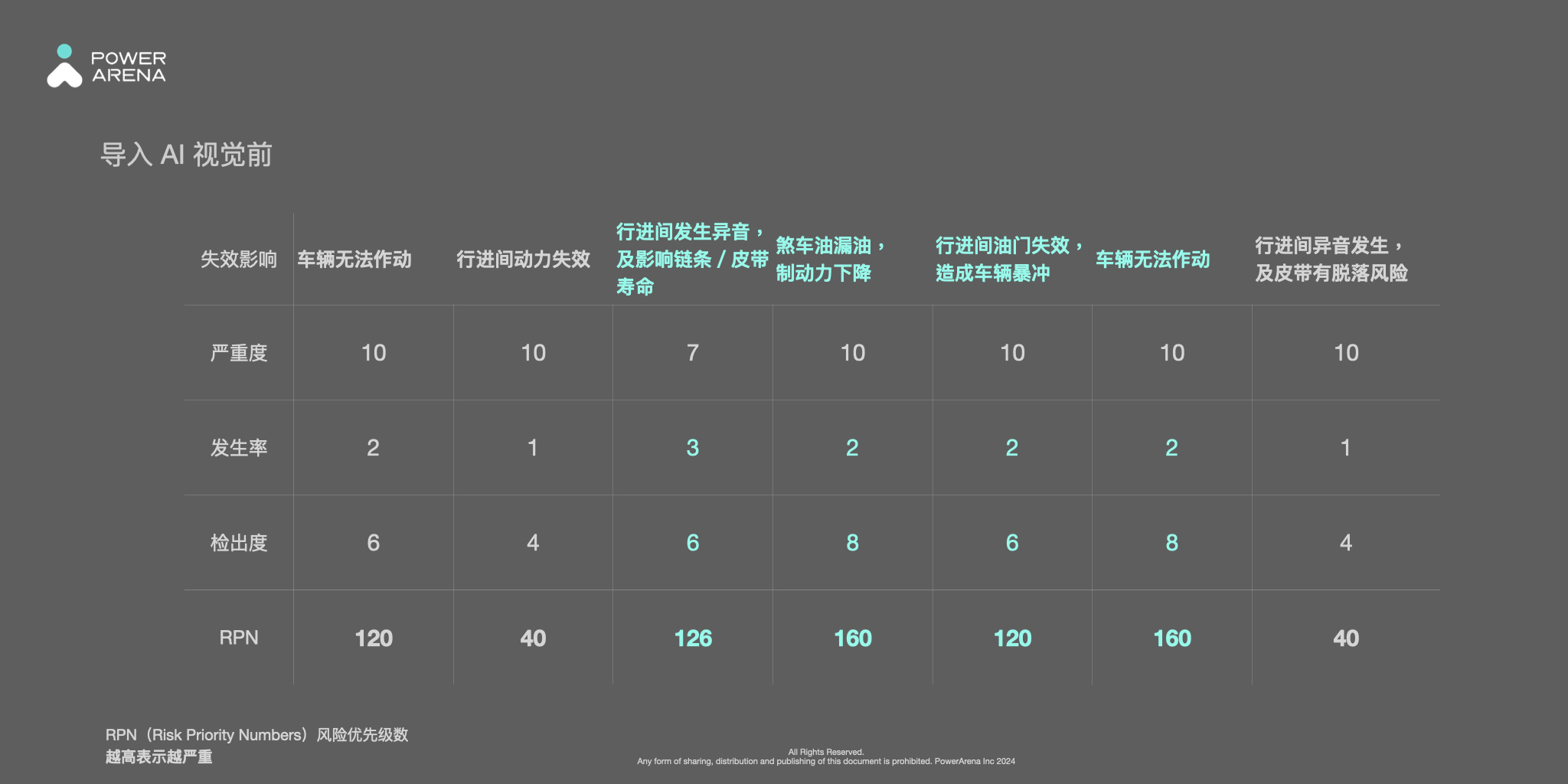This screenshot has height=784, width=1568.
Task: Click the RPN value 126
Action: tap(693, 639)
